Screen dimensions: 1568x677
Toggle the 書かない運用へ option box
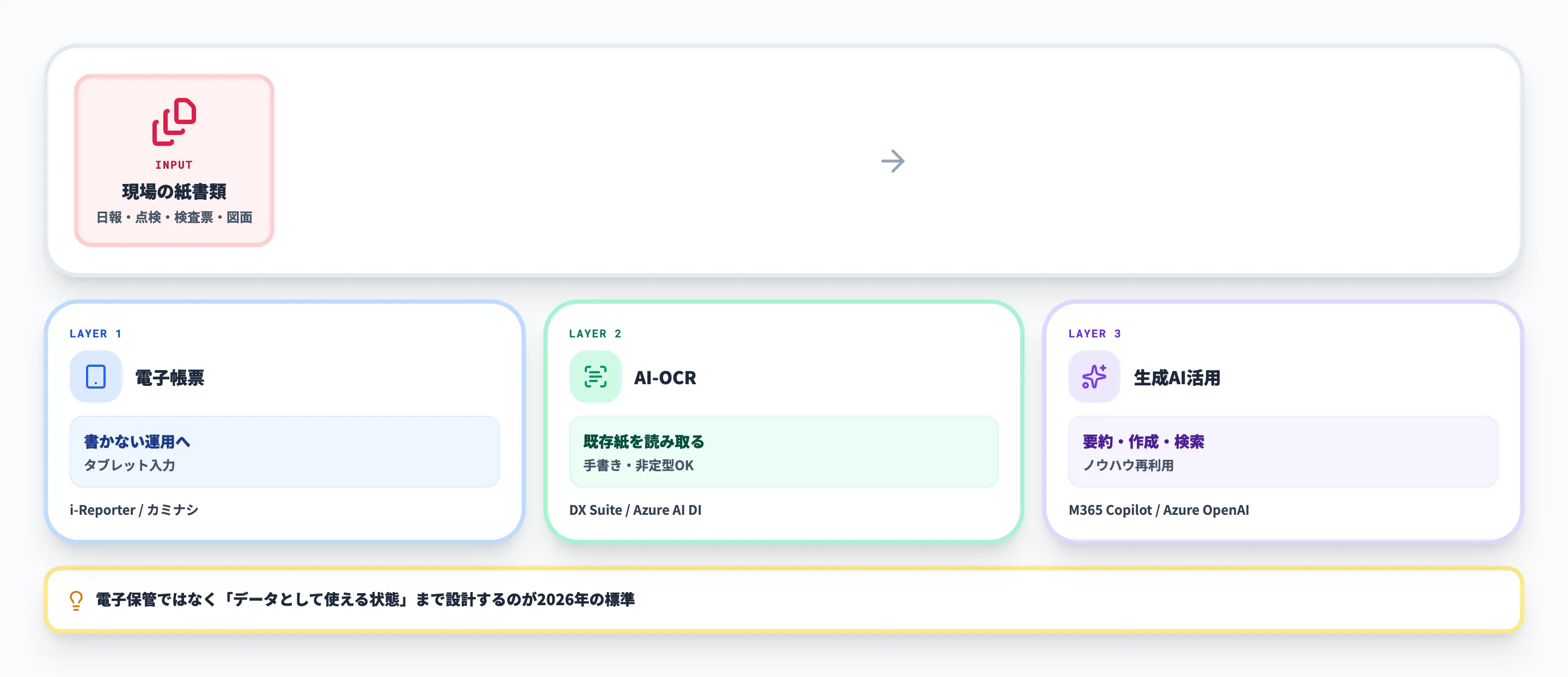[x=284, y=451]
